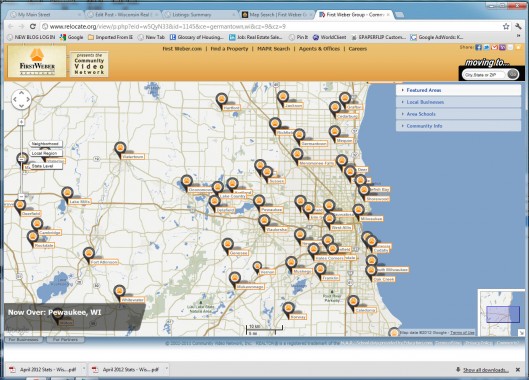Click the City, State or ZIP field
This screenshot has width=529, height=380.
(484, 75)
